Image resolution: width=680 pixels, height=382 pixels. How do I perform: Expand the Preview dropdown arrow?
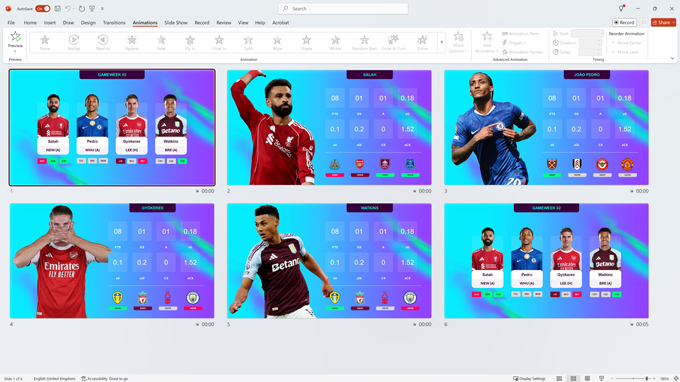[15, 51]
